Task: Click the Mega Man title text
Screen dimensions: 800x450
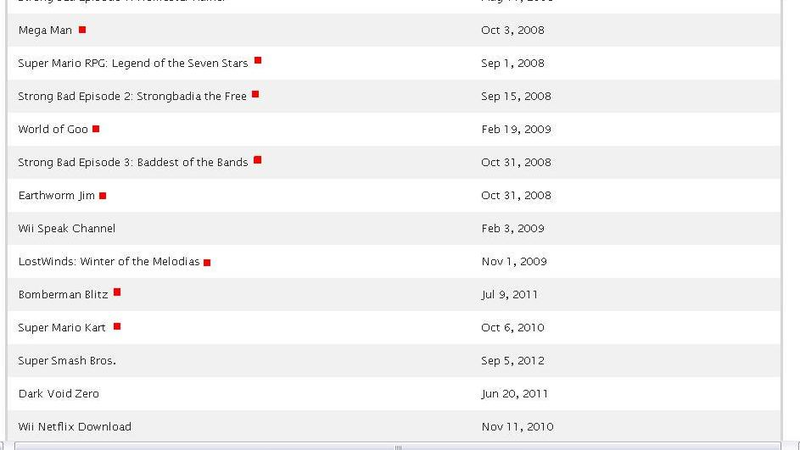Action: (x=45, y=30)
